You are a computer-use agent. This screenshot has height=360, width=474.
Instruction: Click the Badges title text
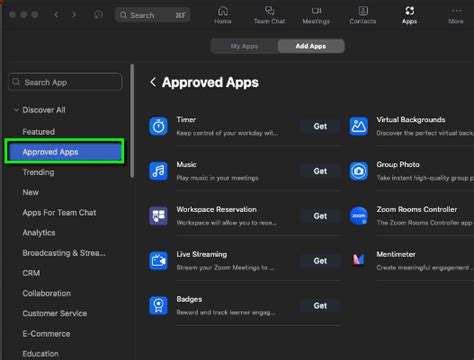189,299
